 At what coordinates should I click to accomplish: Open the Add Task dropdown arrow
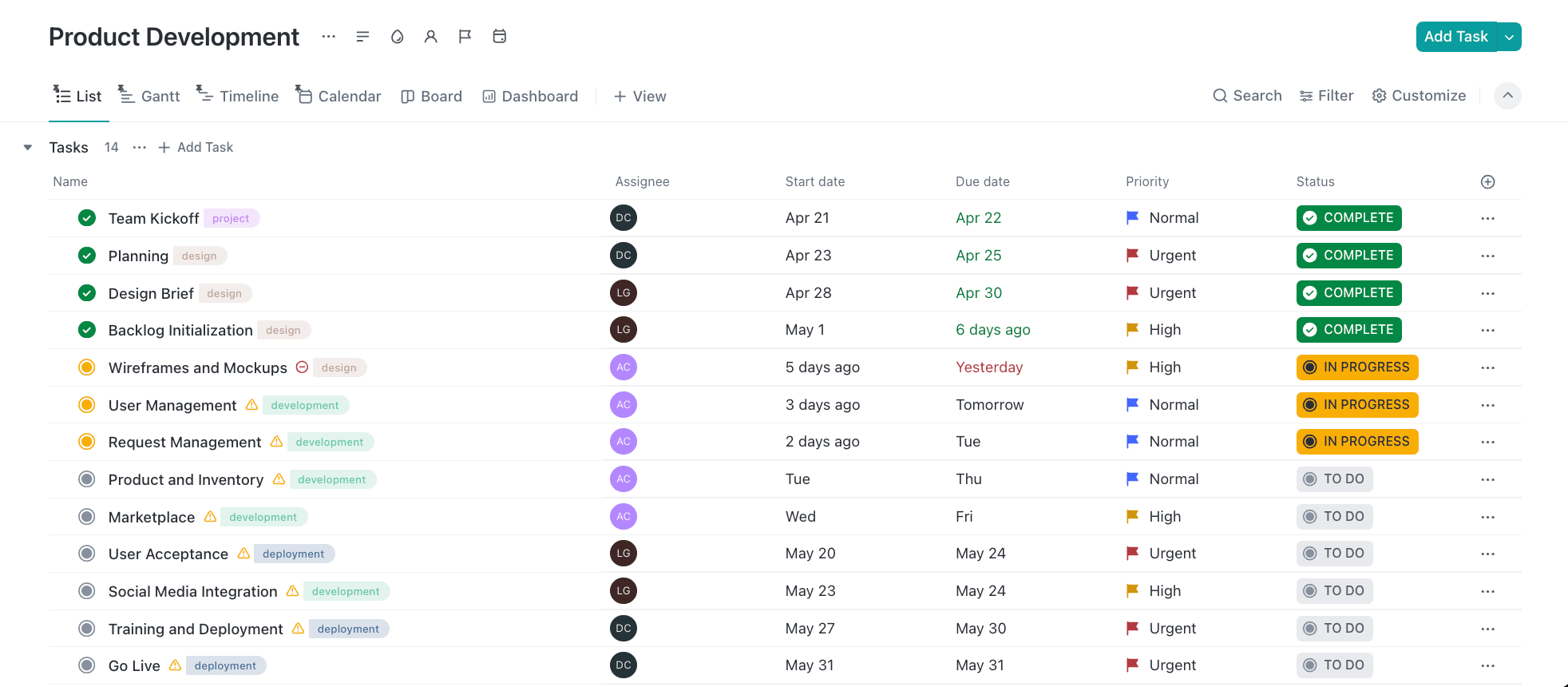pos(1509,37)
